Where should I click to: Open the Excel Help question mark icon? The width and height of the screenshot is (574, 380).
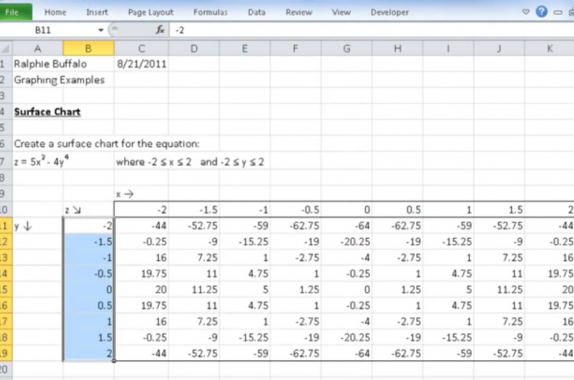541,12
